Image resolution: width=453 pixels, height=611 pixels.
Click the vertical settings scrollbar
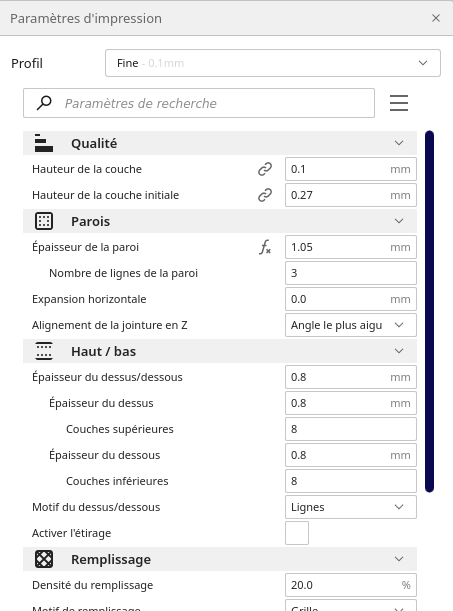[x=430, y=311]
